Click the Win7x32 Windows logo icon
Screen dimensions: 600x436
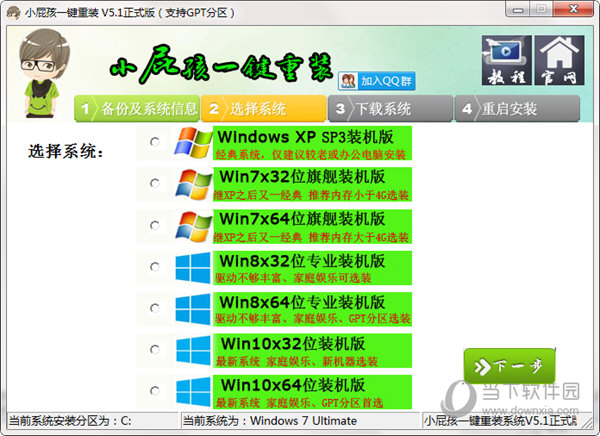(193, 184)
